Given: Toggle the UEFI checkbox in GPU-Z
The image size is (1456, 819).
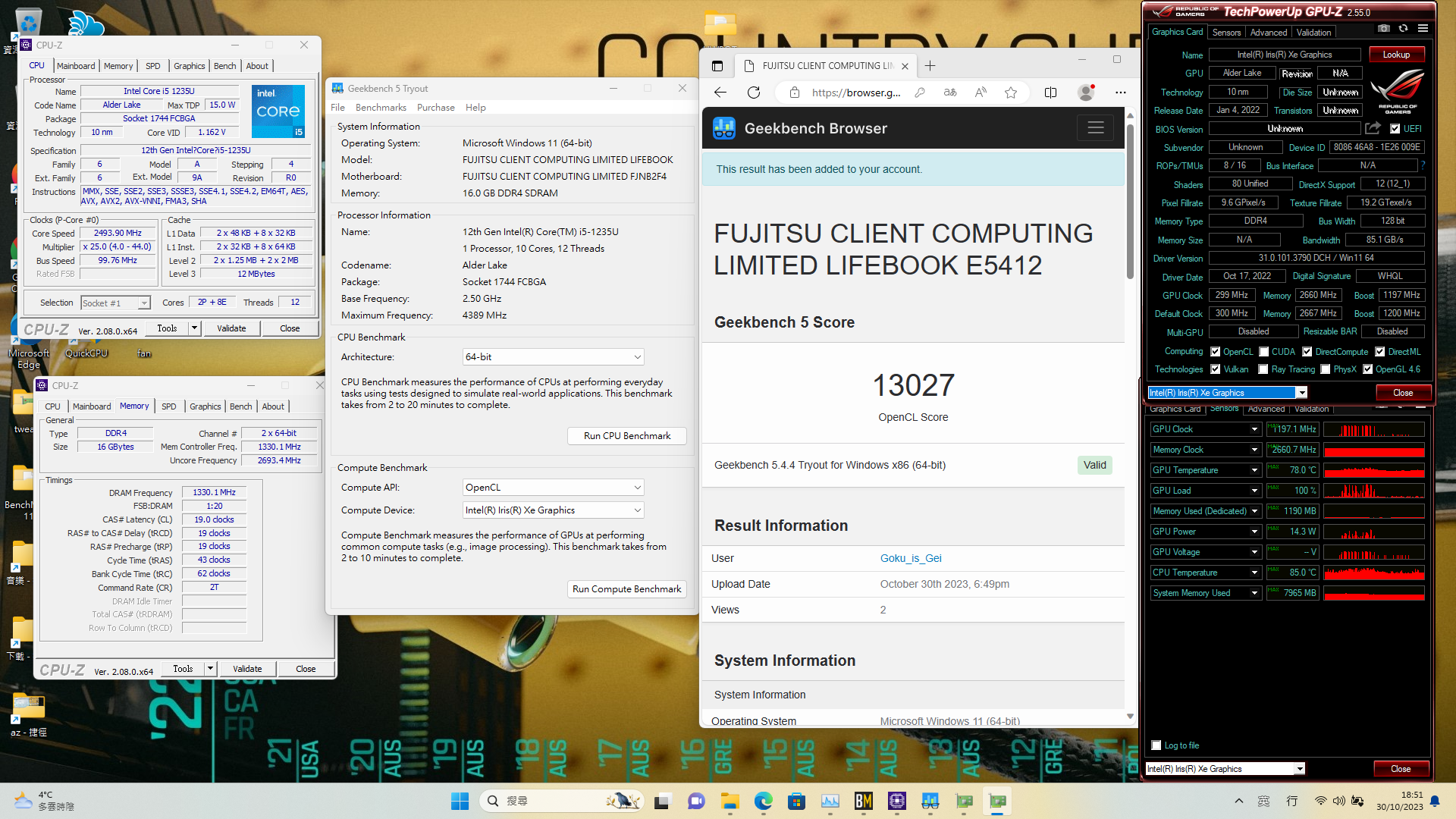Looking at the screenshot, I should [x=1395, y=129].
